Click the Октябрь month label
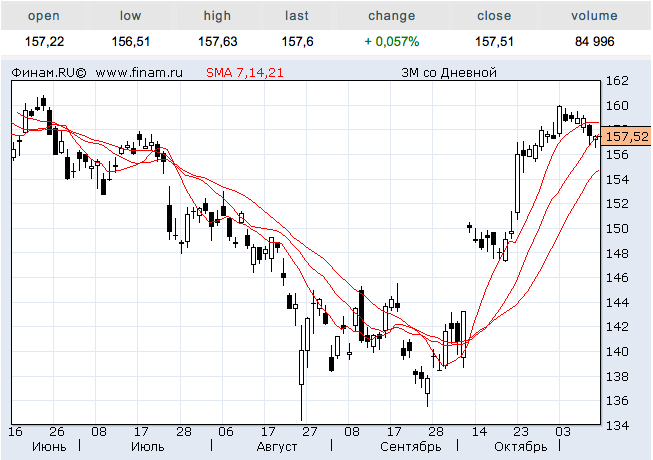 click(x=521, y=447)
